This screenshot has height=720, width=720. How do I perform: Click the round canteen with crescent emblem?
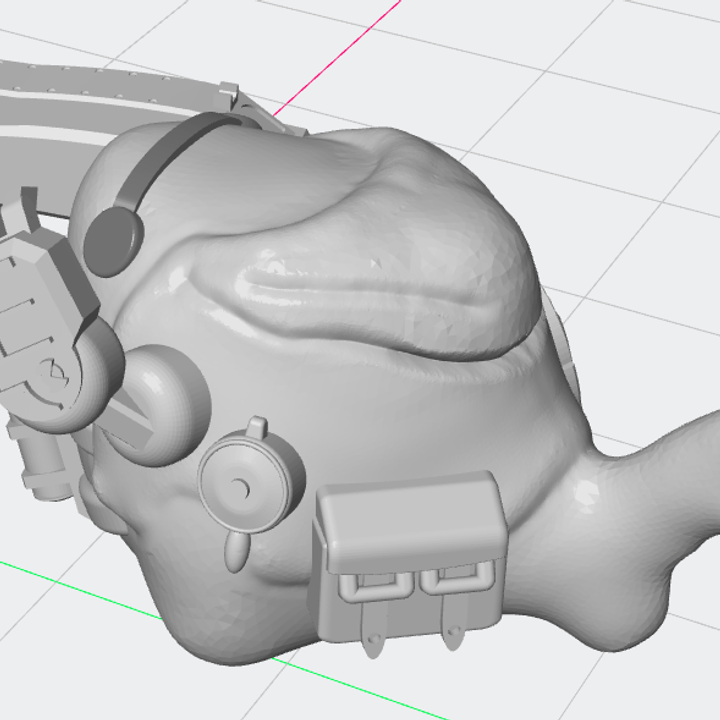tap(251, 479)
